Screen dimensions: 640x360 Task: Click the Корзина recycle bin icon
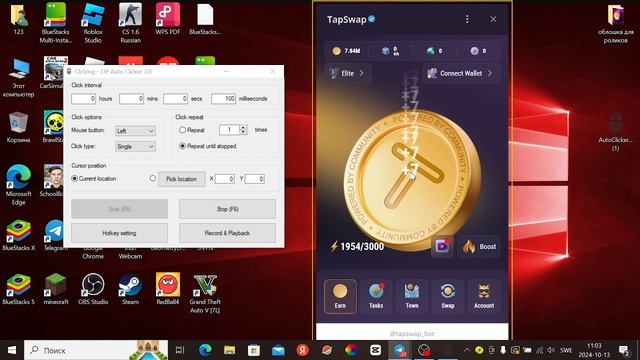pyautogui.click(x=18, y=127)
